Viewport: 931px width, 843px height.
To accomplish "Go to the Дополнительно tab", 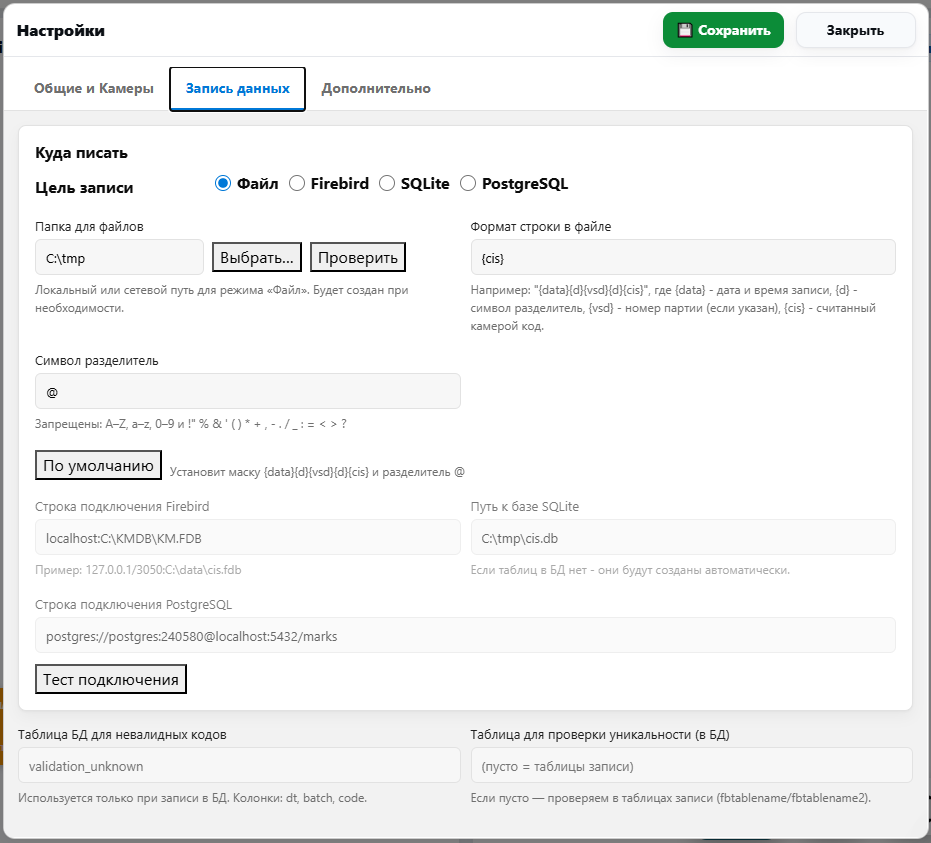I will [x=376, y=88].
